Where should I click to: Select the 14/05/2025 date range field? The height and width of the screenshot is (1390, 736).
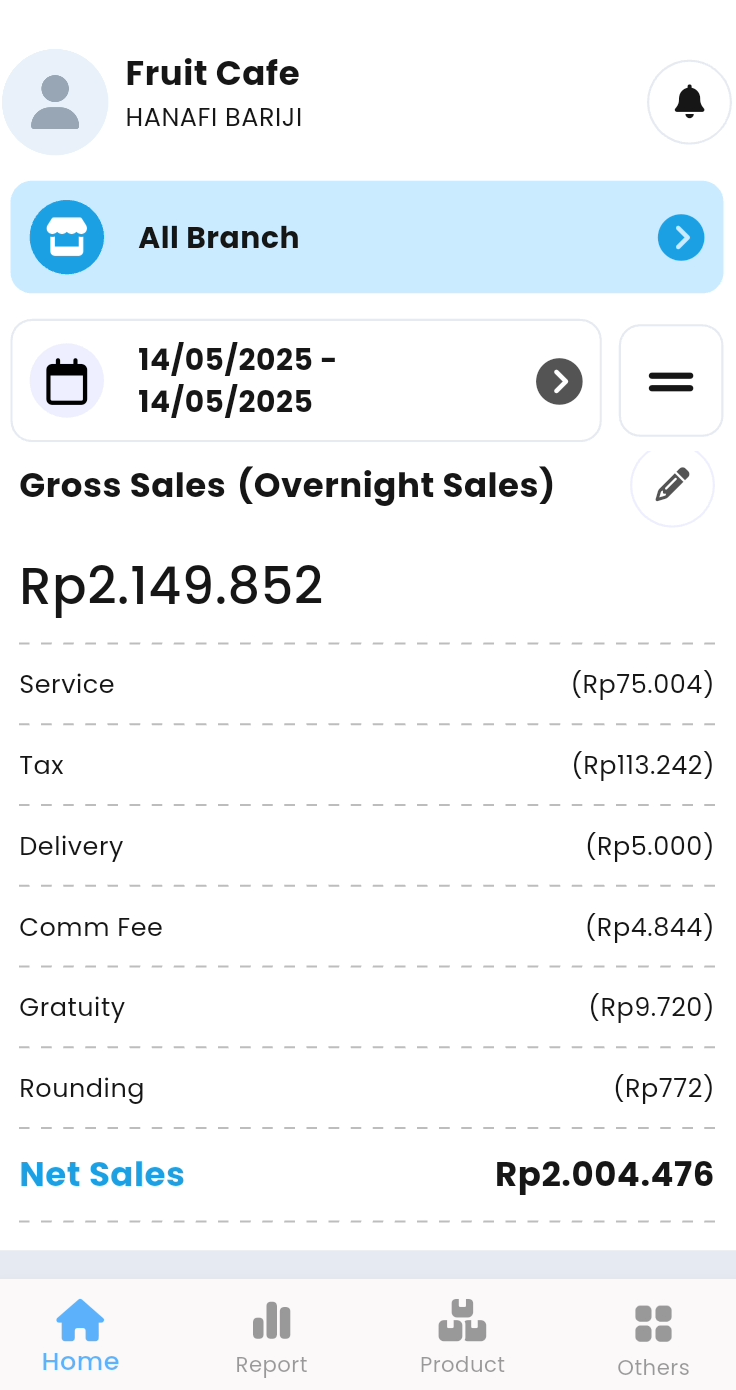[x=237, y=380]
